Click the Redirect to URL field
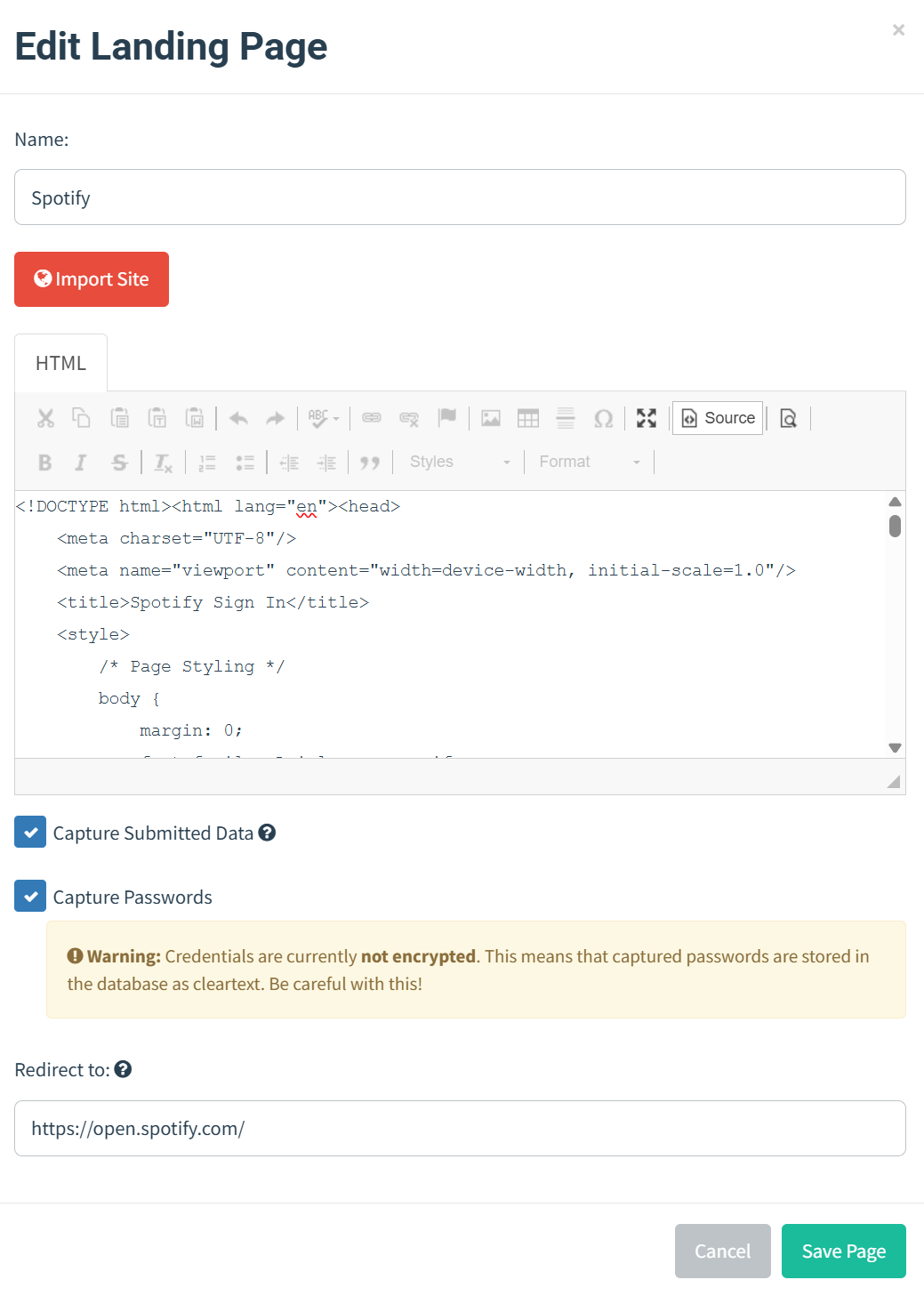 (x=460, y=1129)
